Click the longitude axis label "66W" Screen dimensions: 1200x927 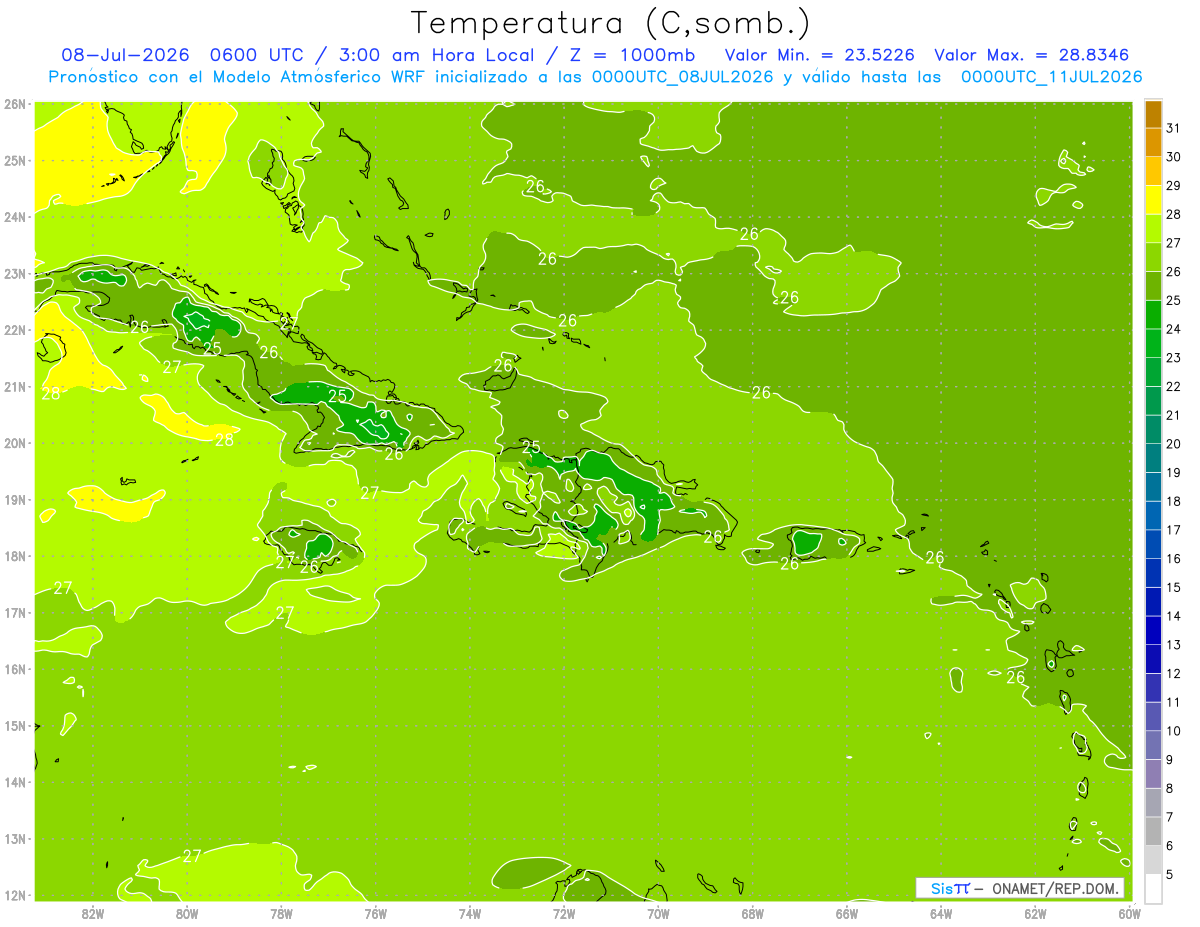[x=847, y=912]
